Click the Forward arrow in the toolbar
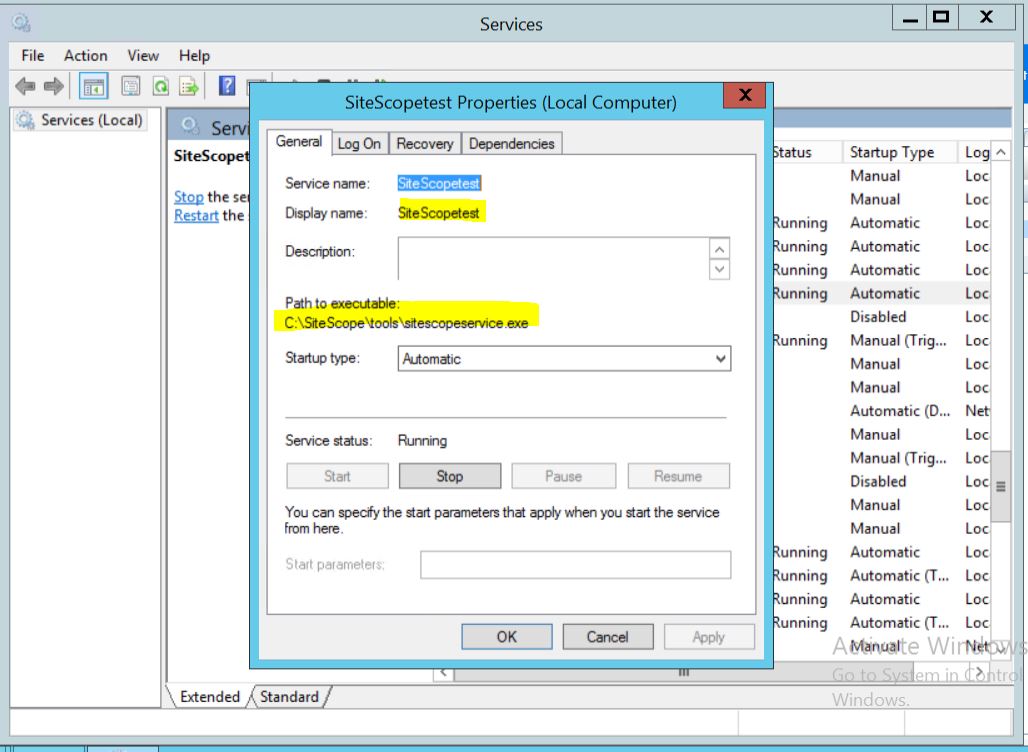The image size is (1028, 752). pyautogui.click(x=54, y=87)
